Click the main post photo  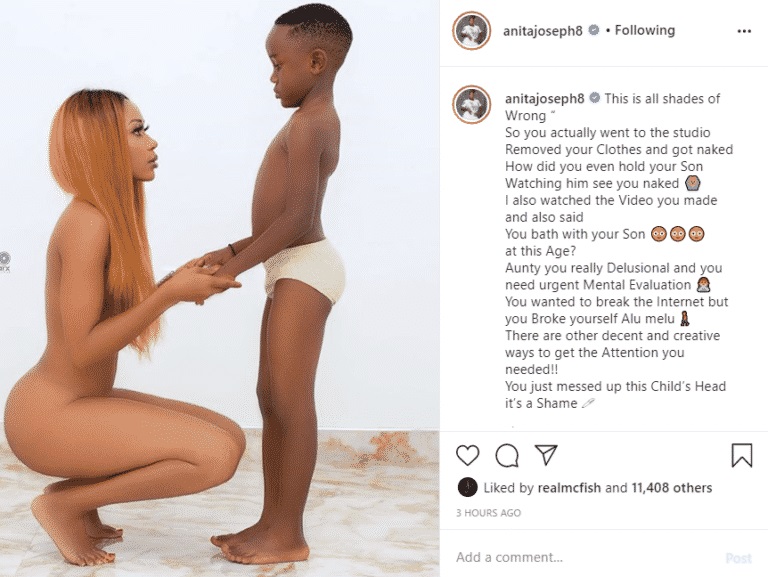click(x=219, y=288)
